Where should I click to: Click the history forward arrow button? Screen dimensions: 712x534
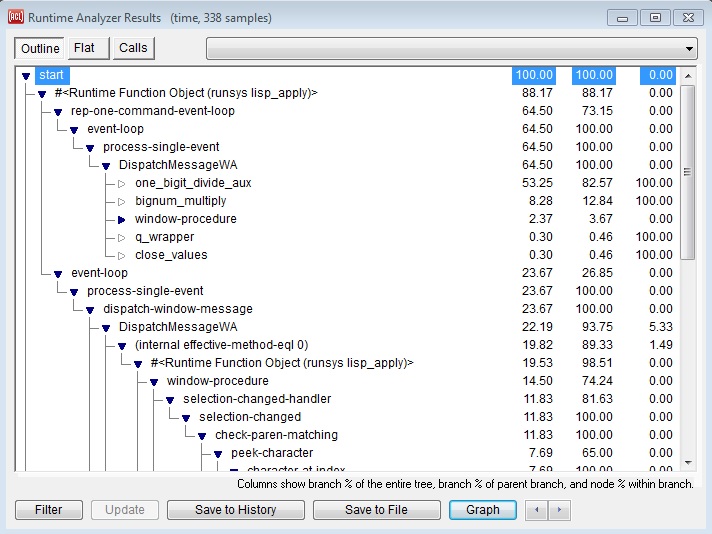pos(560,510)
